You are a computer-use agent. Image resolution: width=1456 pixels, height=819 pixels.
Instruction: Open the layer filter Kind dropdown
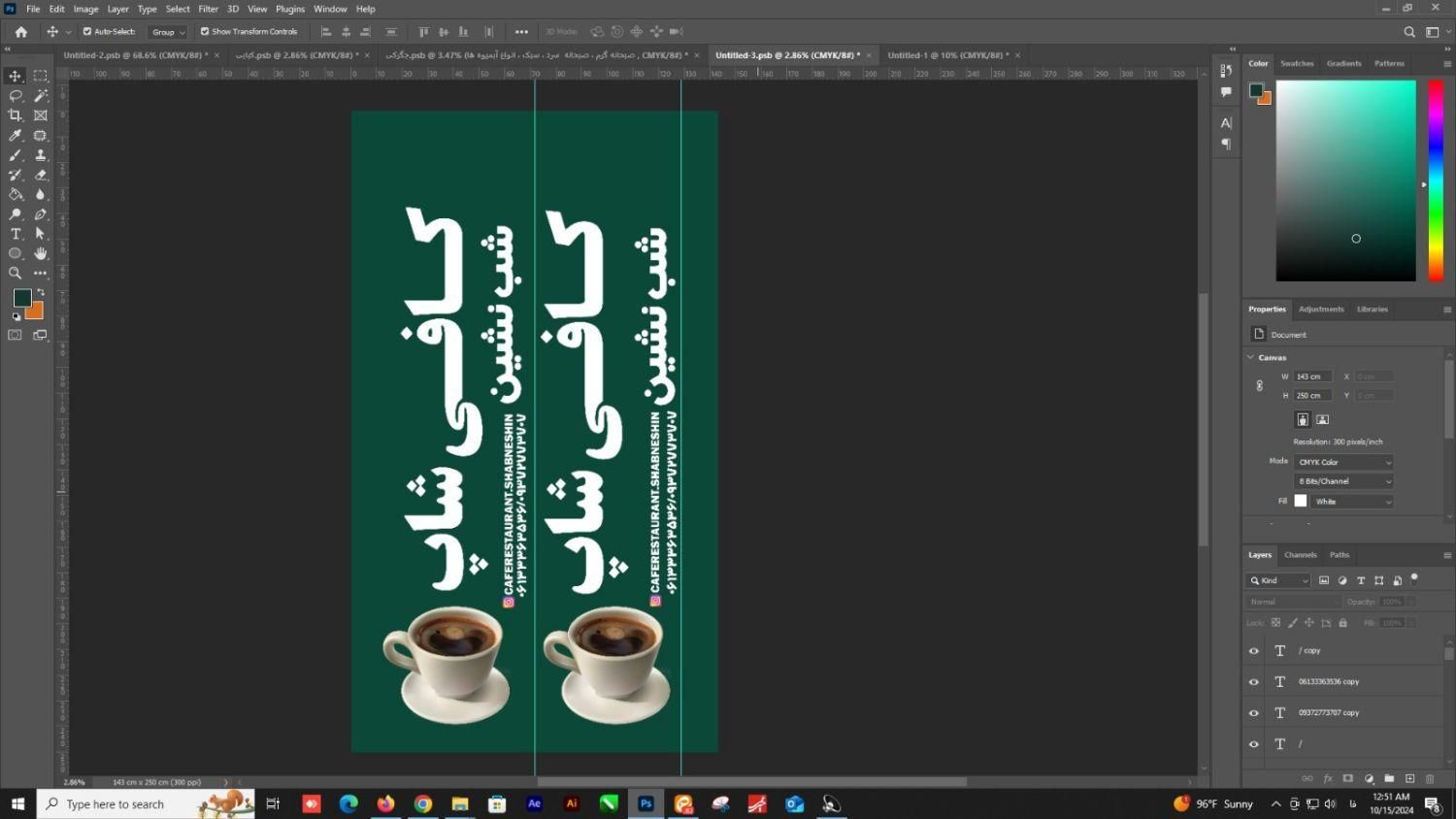[1279, 580]
